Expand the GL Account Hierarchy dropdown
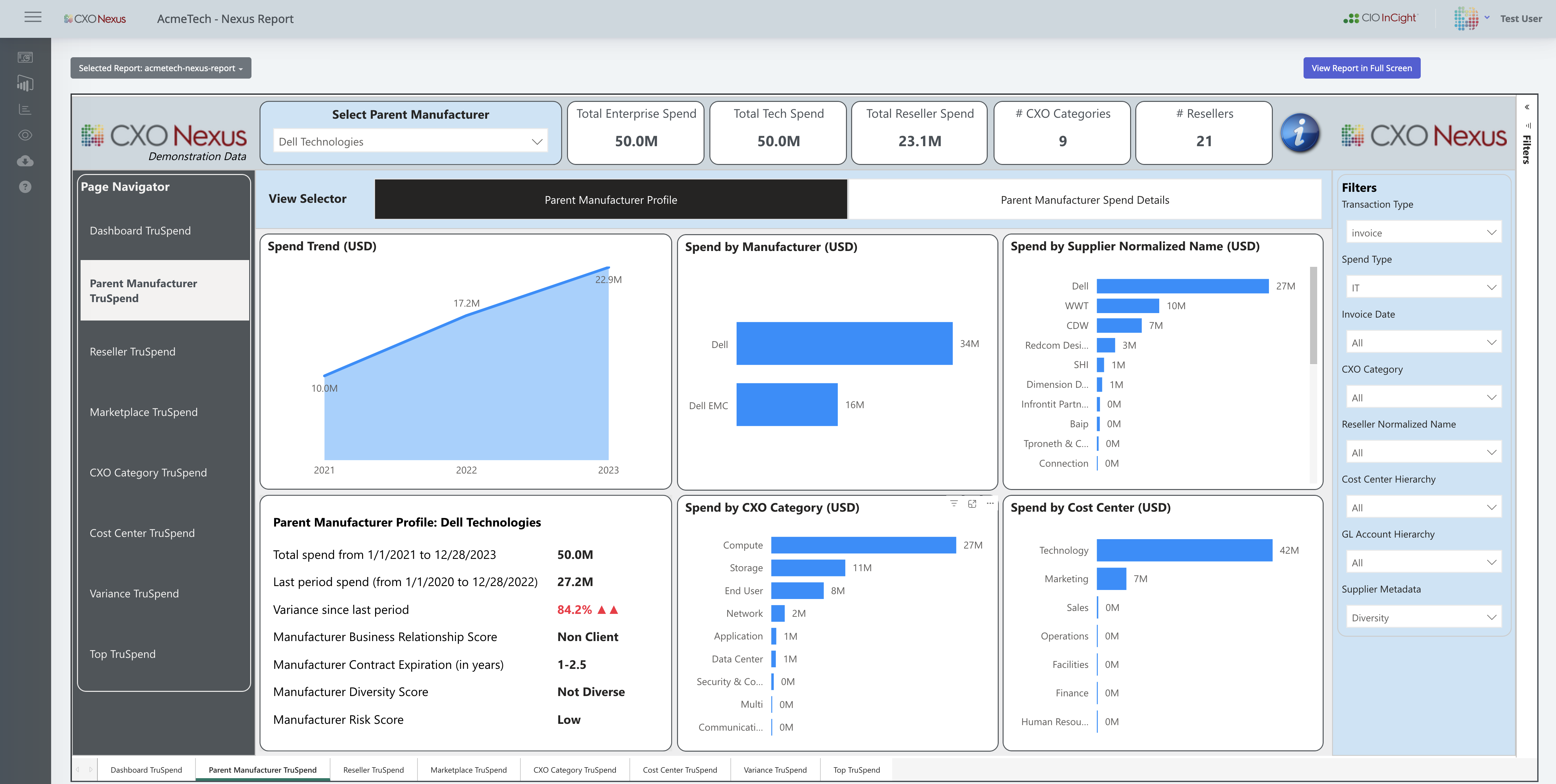 click(1423, 562)
